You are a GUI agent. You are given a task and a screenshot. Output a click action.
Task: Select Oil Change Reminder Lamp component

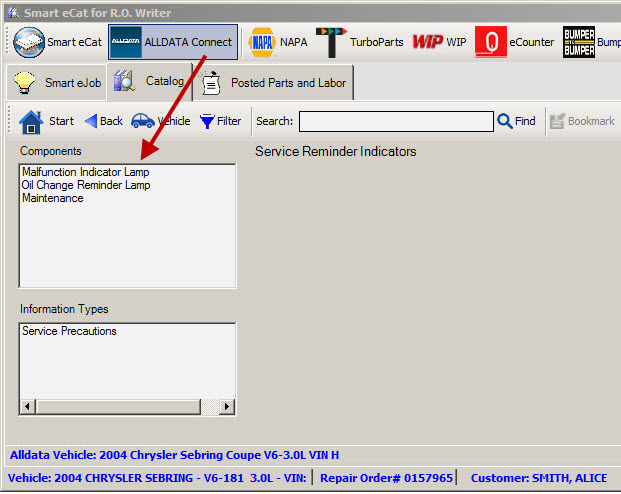pyautogui.click(x=86, y=185)
